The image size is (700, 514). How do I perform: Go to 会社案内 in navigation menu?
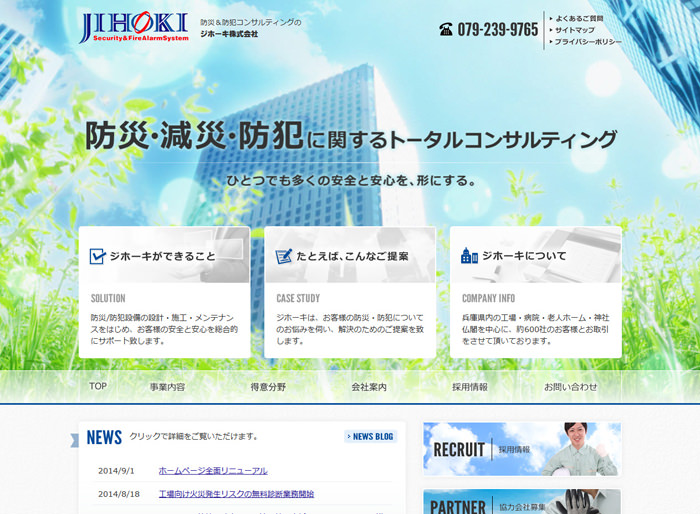pos(369,387)
